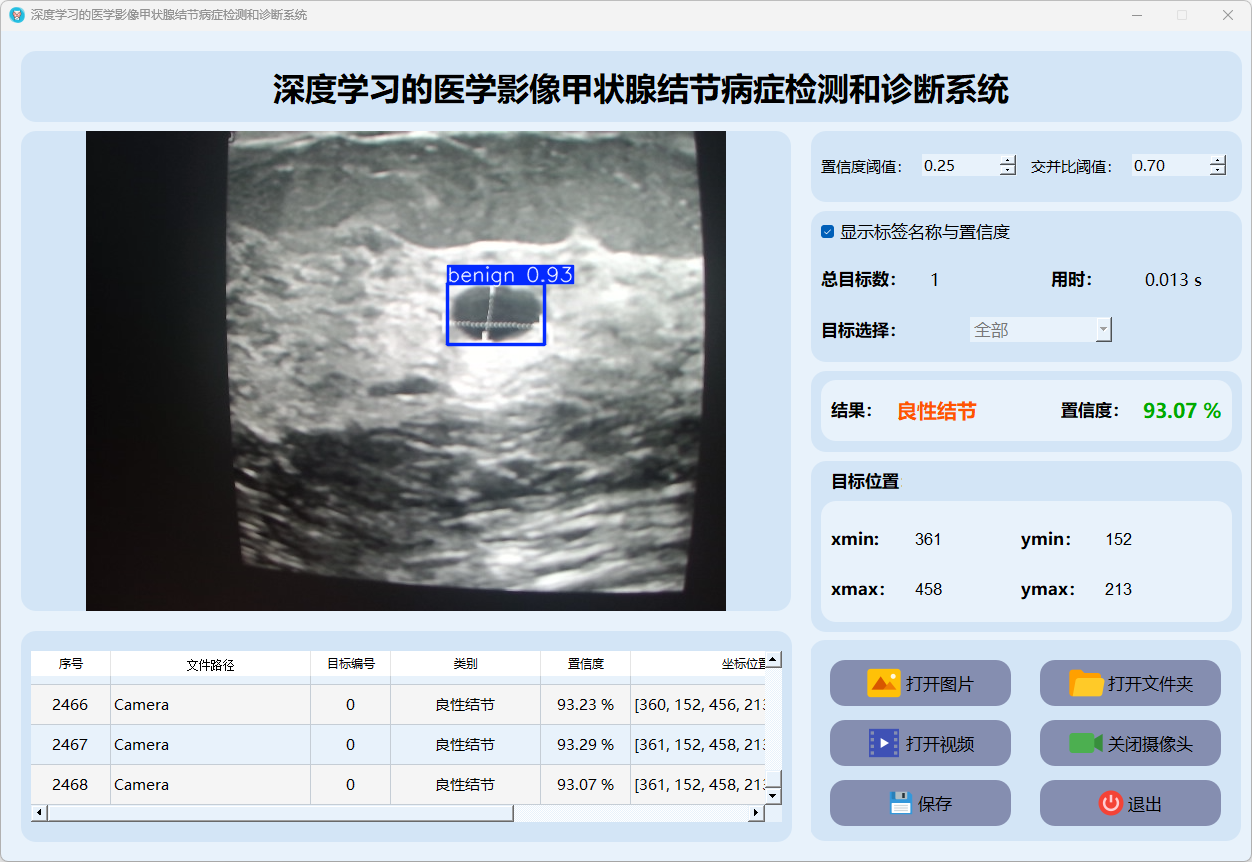Click the 序号 column header
This screenshot has width=1252, height=862.
point(70,664)
